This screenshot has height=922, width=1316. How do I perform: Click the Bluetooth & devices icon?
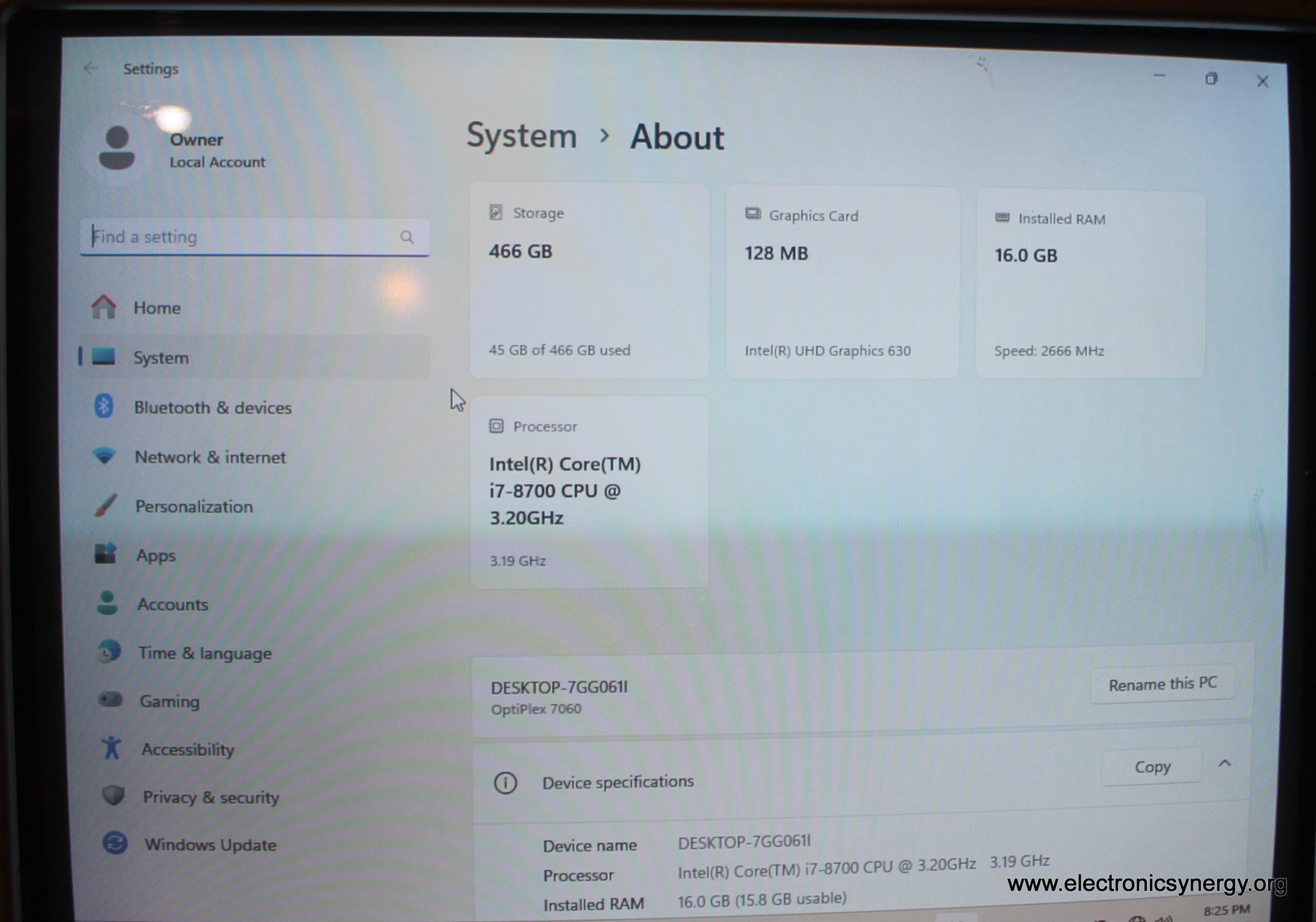[x=104, y=407]
